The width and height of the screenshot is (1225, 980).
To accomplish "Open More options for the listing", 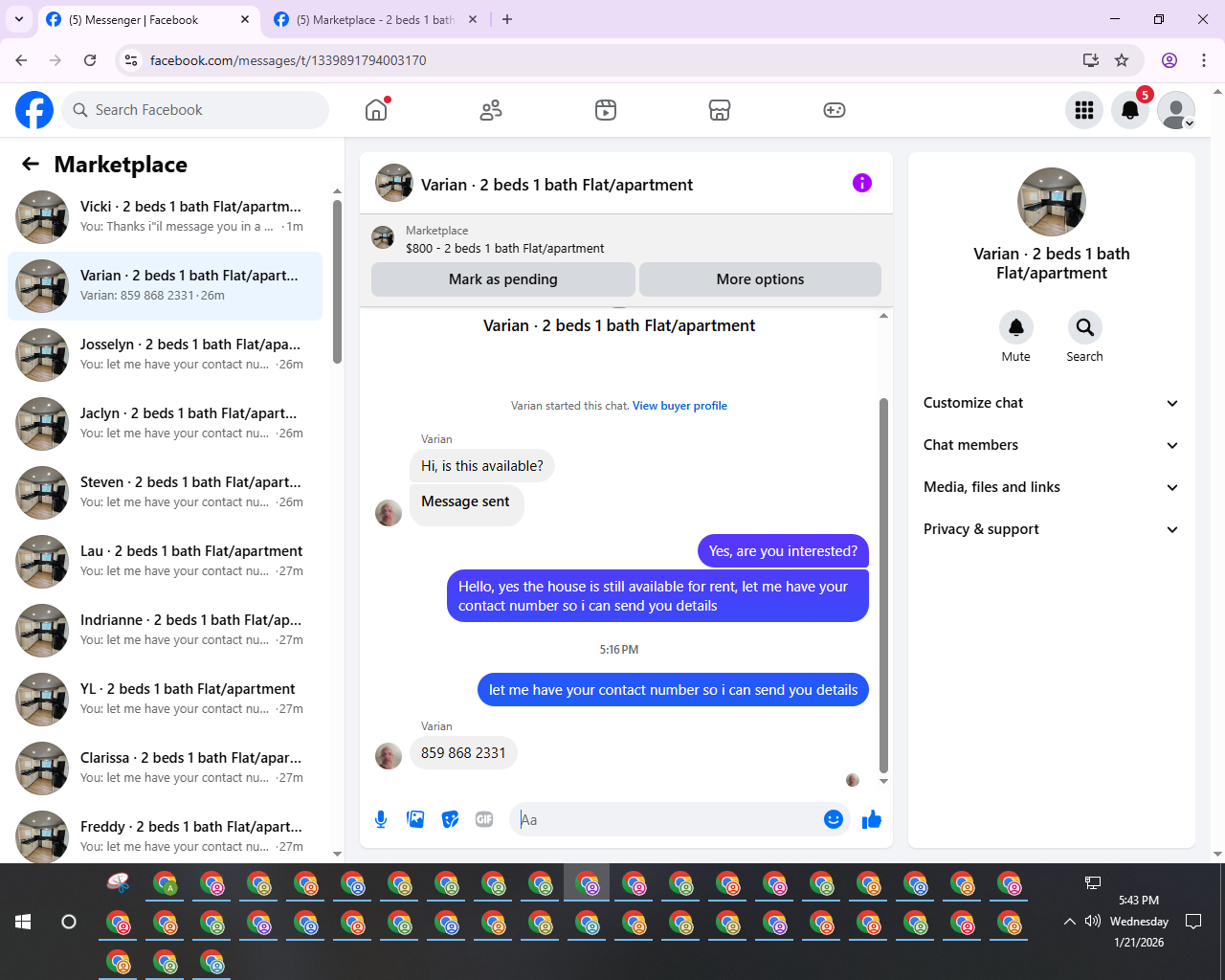I will click(x=760, y=279).
